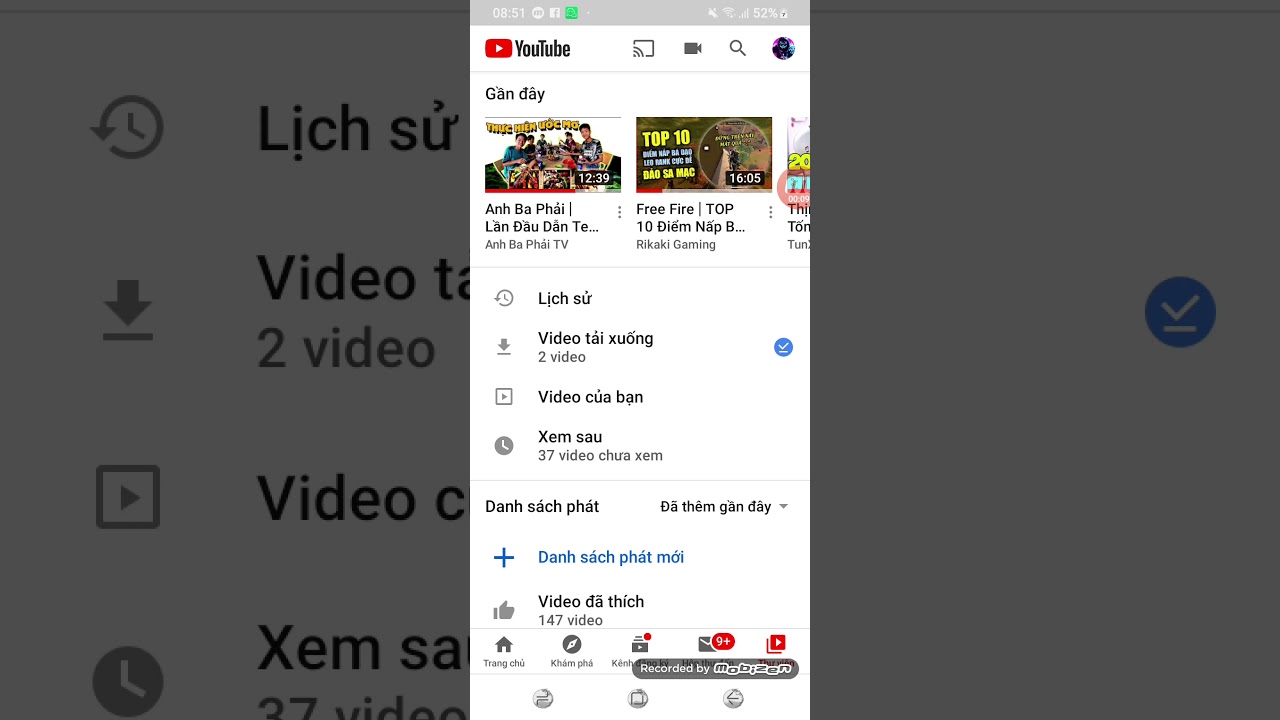
Task: Open the Cast to device icon
Action: pos(643,48)
